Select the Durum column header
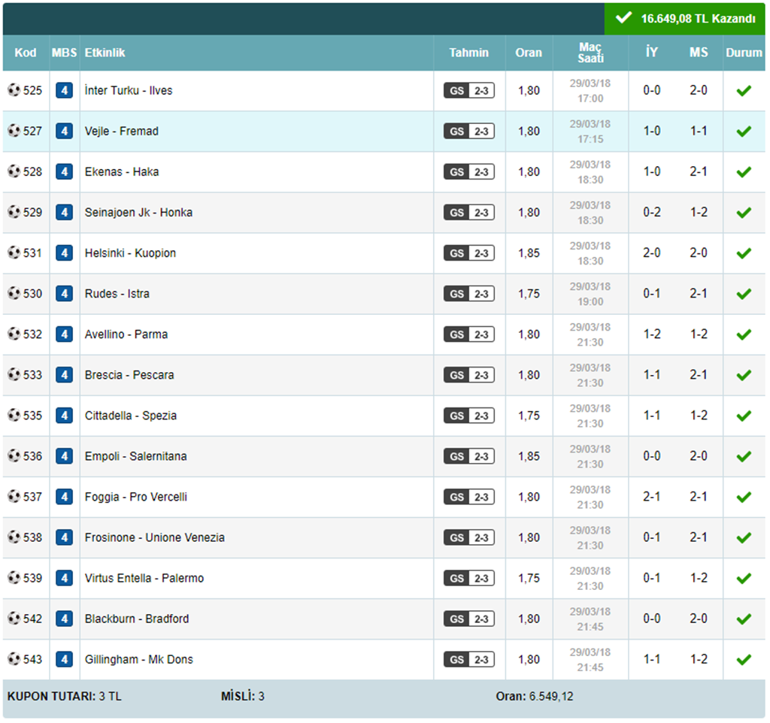 pos(743,53)
